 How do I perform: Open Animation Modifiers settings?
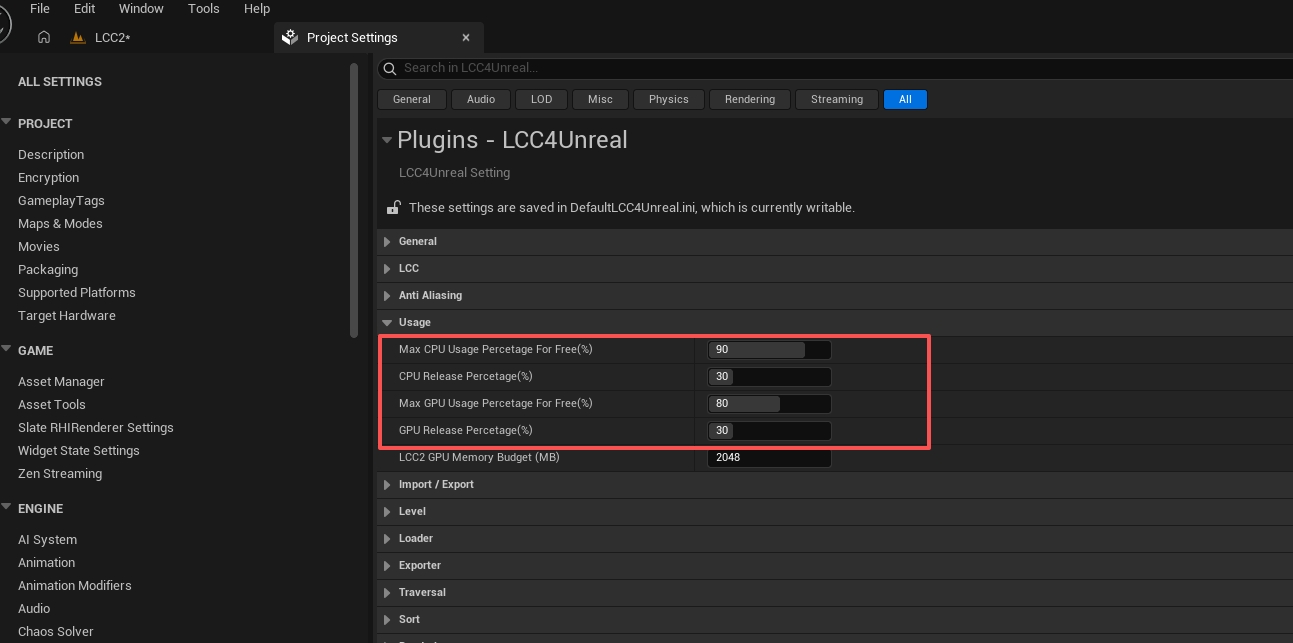75,585
